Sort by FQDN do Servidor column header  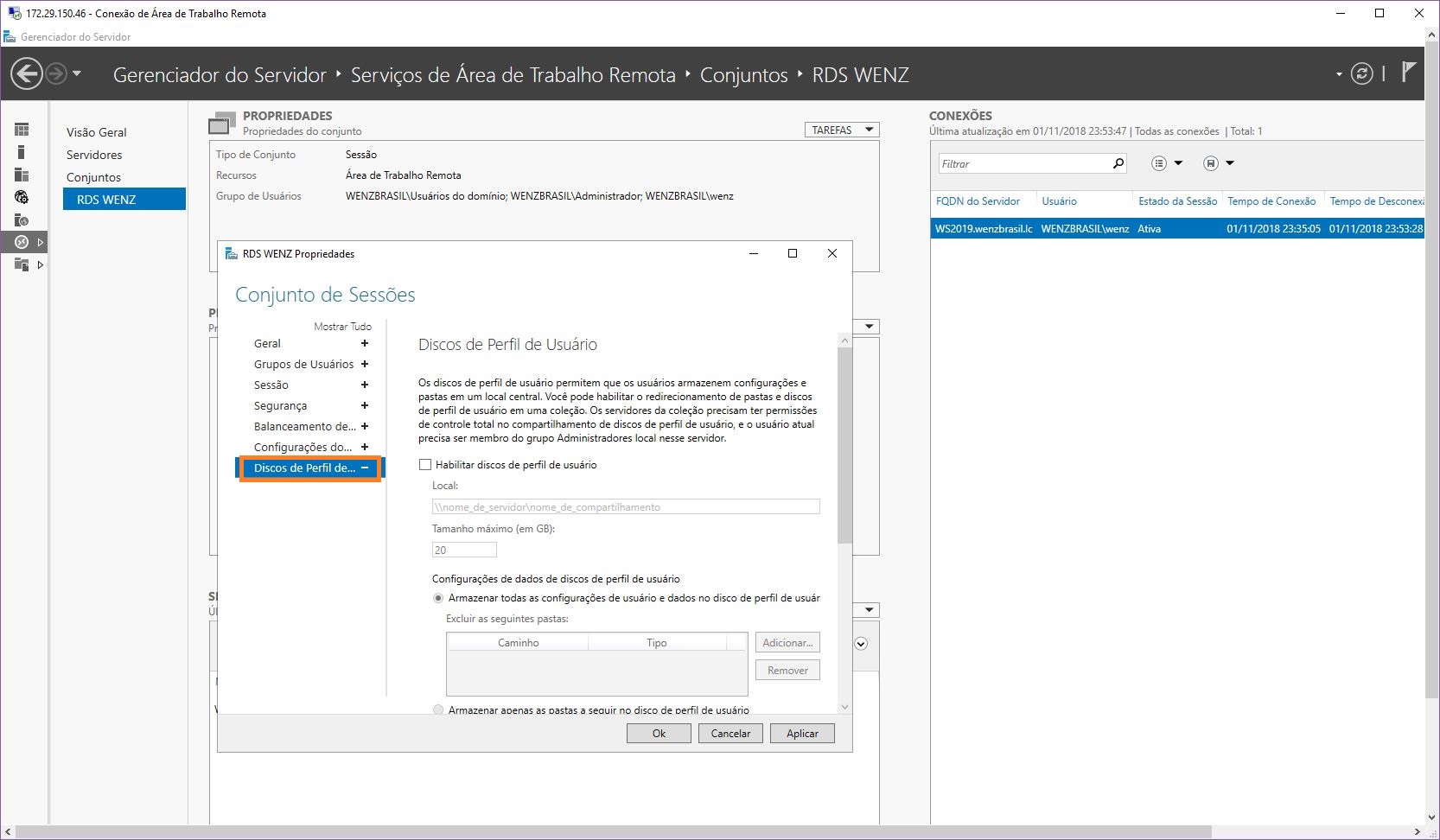point(978,200)
